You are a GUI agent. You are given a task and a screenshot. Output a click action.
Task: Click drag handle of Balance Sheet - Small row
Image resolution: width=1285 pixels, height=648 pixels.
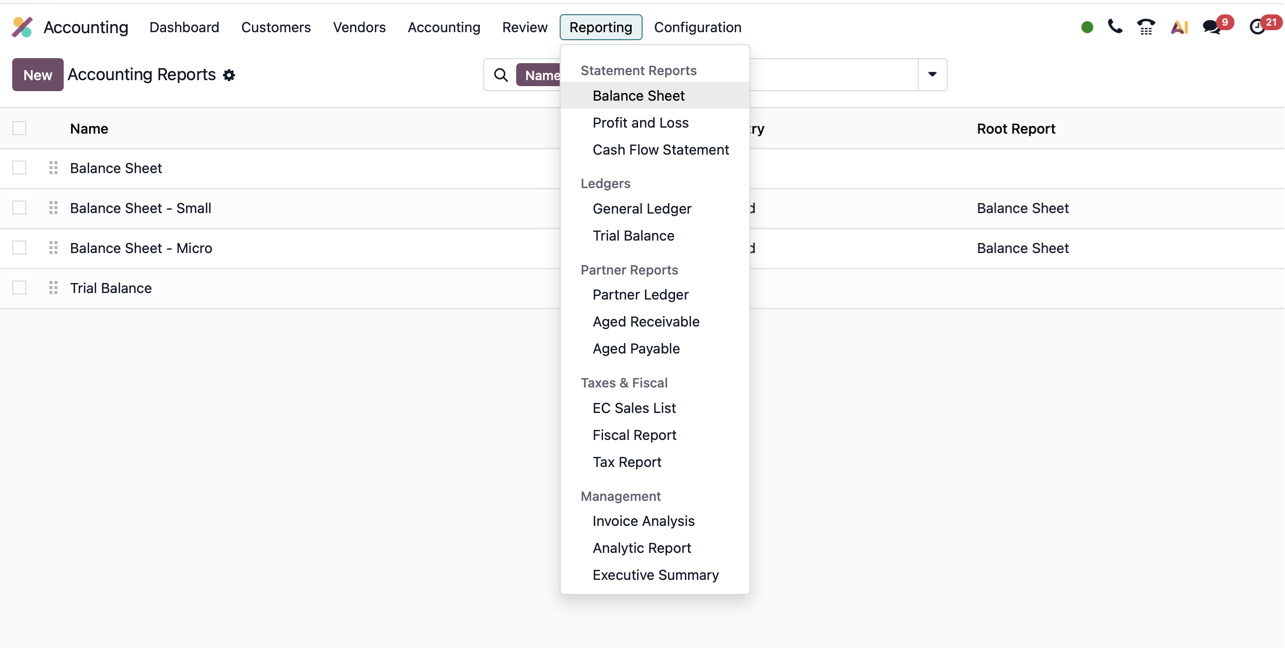click(53, 208)
